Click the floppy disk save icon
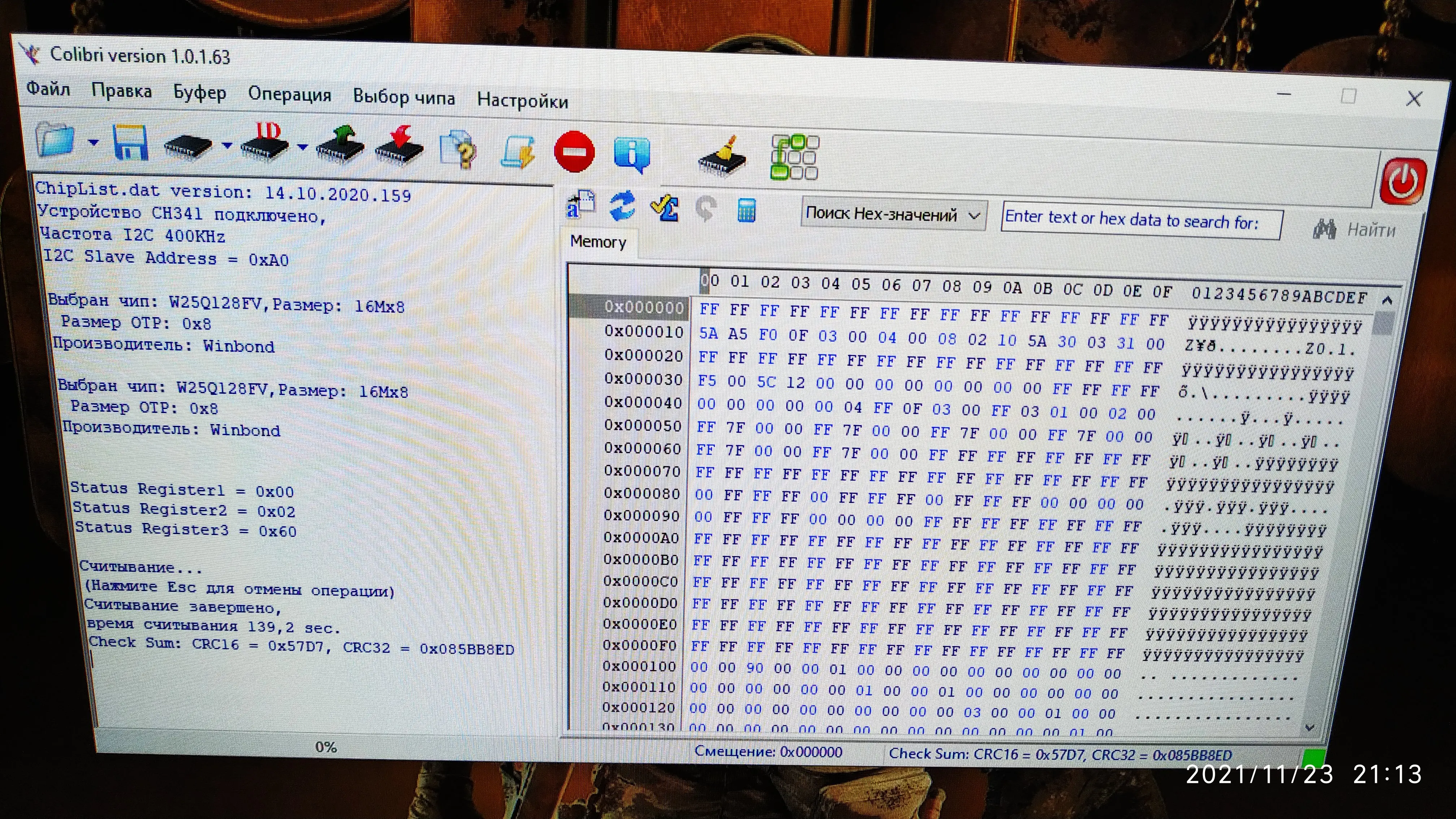 131,142
